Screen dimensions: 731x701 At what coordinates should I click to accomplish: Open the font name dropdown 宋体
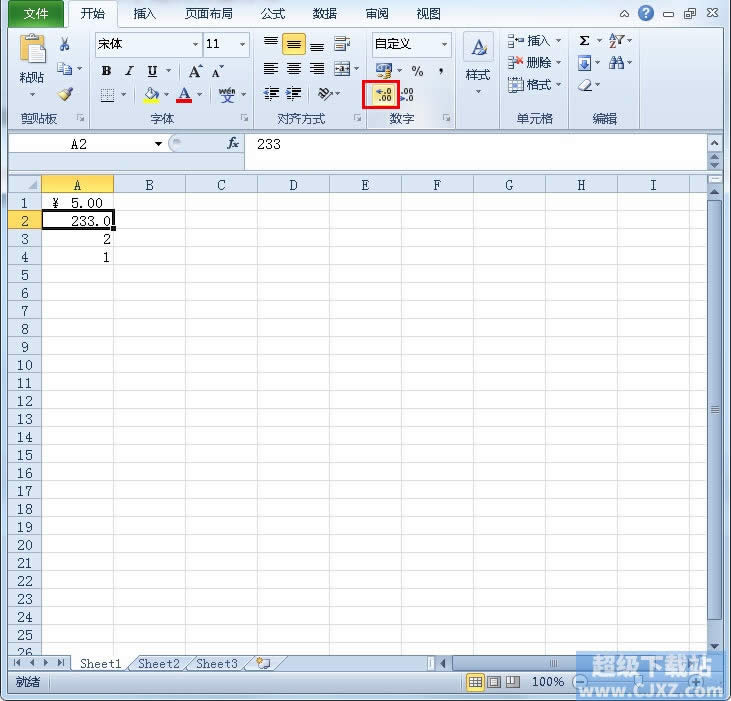(195, 44)
